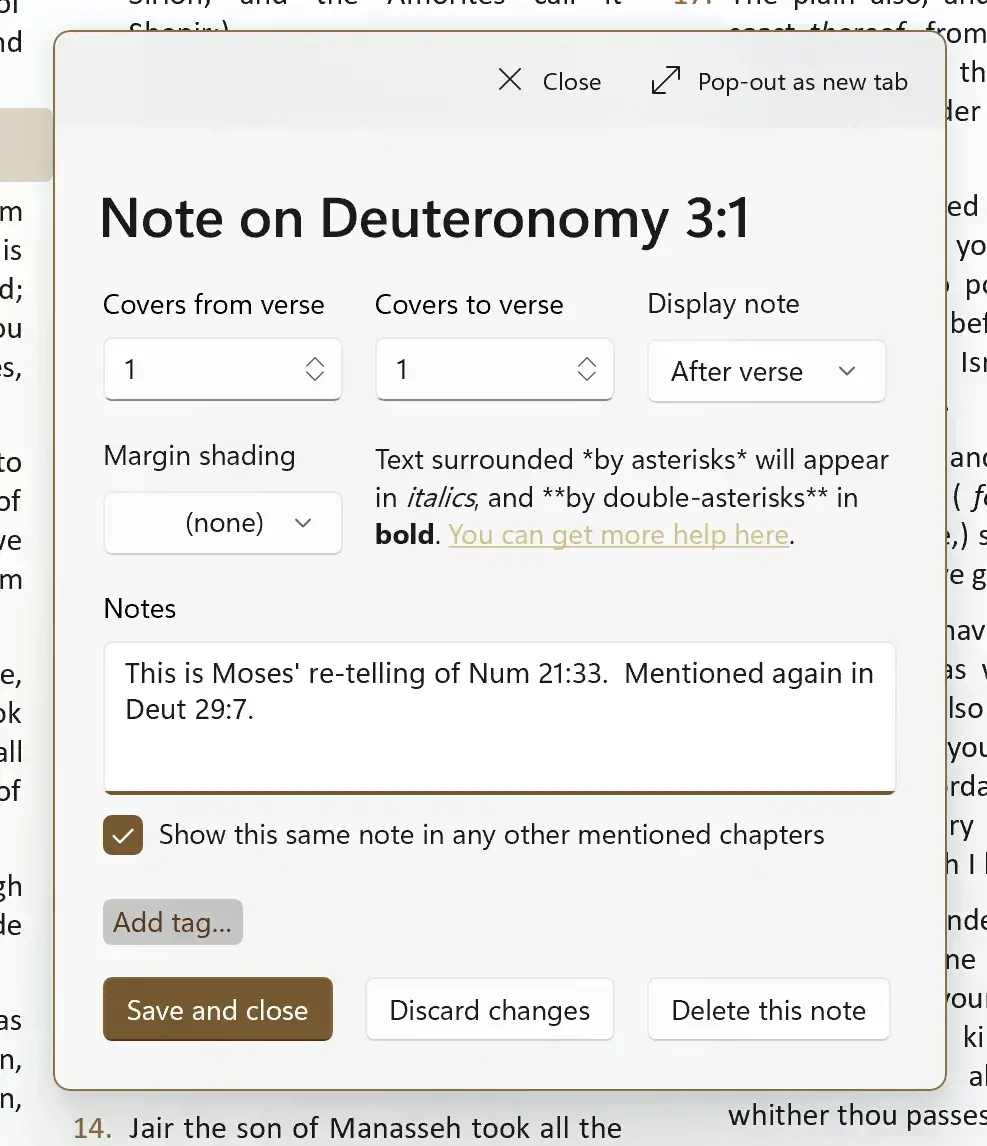
Task: Delete this note
Action: coord(768,1010)
